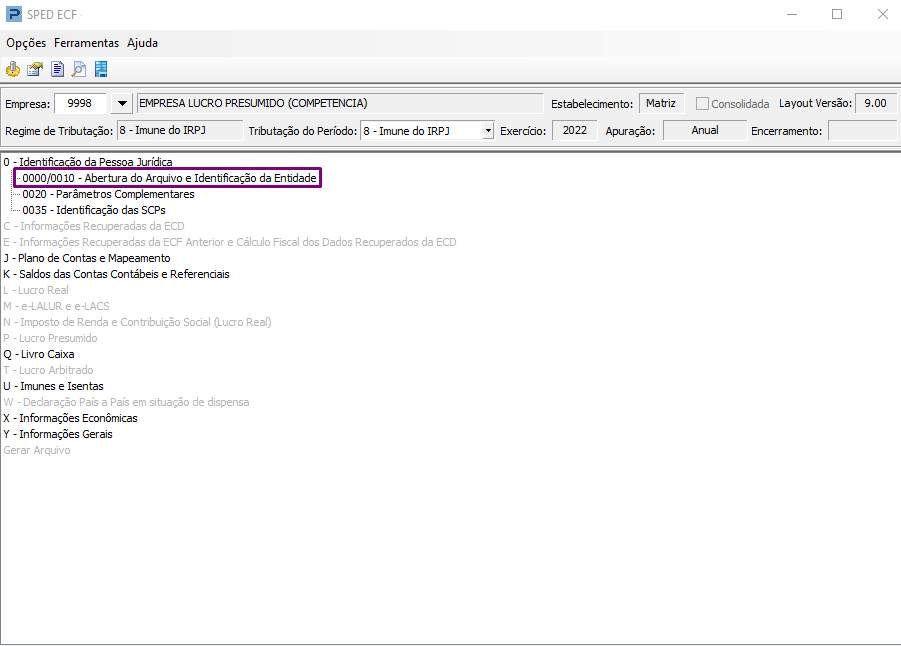The height and width of the screenshot is (646, 901).
Task: Click the company name field EMPRESA LUCRO PRESUMIDO
Action: click(340, 103)
